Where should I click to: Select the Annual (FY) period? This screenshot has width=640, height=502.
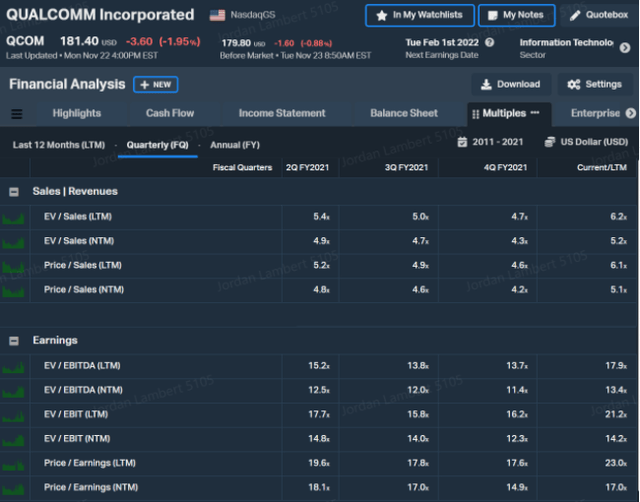click(235, 145)
